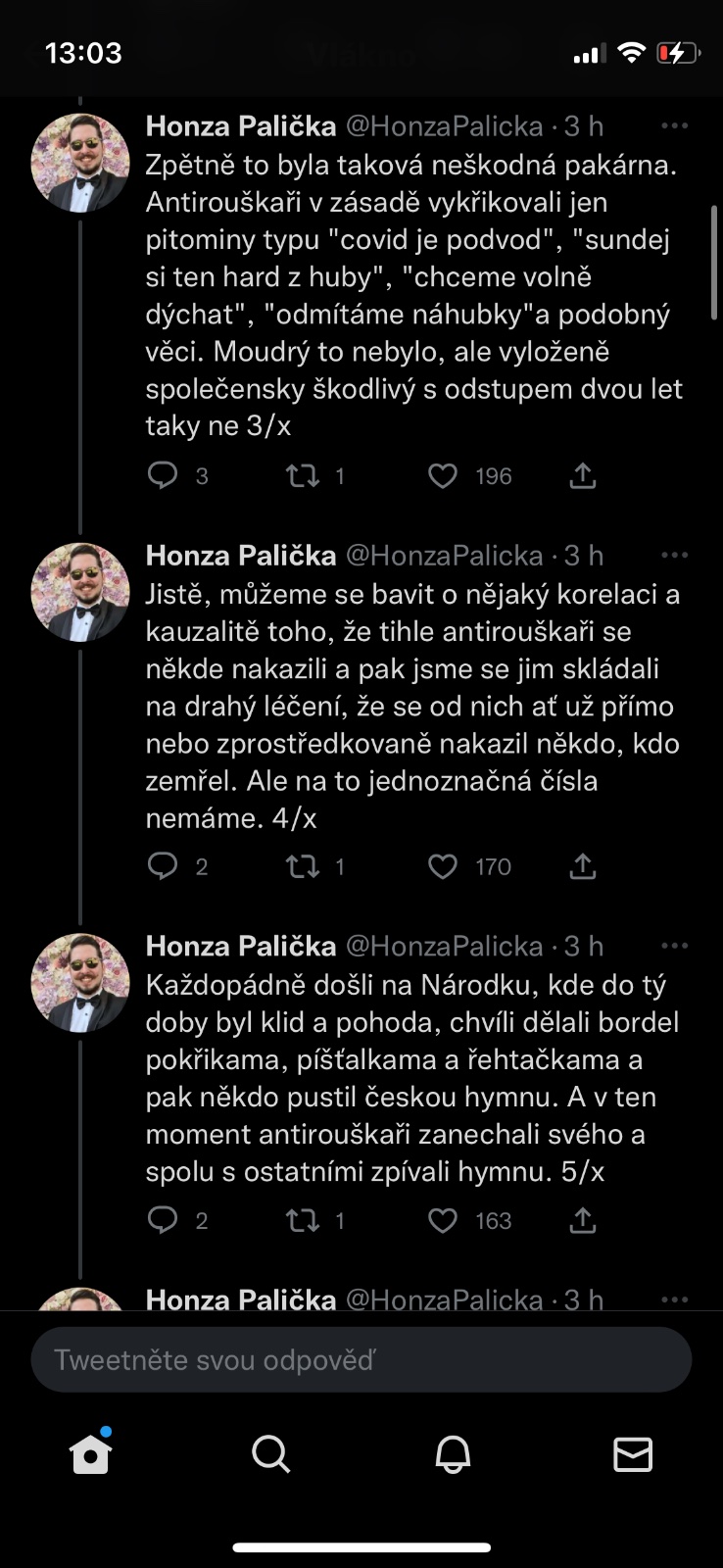The width and height of the screenshot is (723, 1568).
Task: Open more options for the 5/x tweet
Action: [674, 947]
